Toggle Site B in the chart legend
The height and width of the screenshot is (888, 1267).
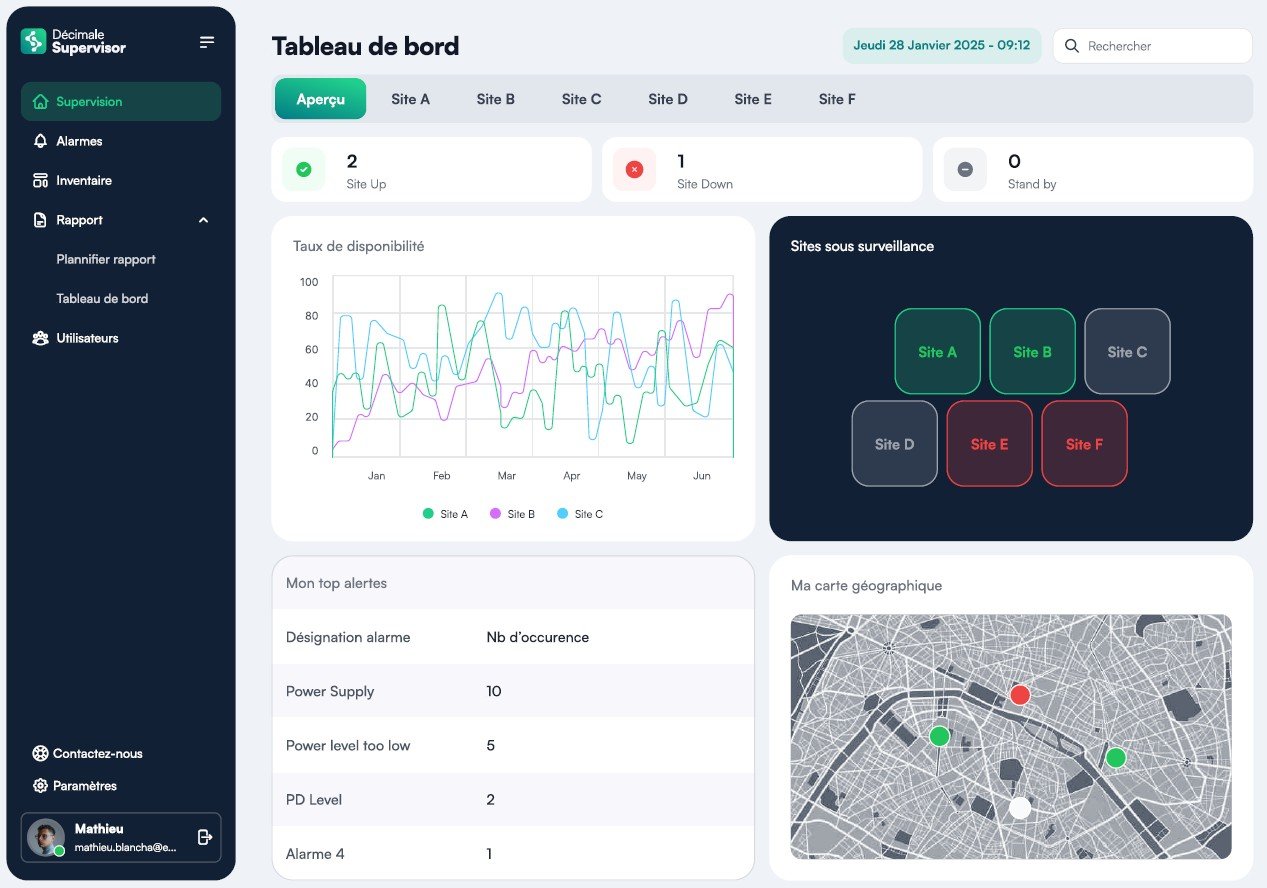[512, 514]
